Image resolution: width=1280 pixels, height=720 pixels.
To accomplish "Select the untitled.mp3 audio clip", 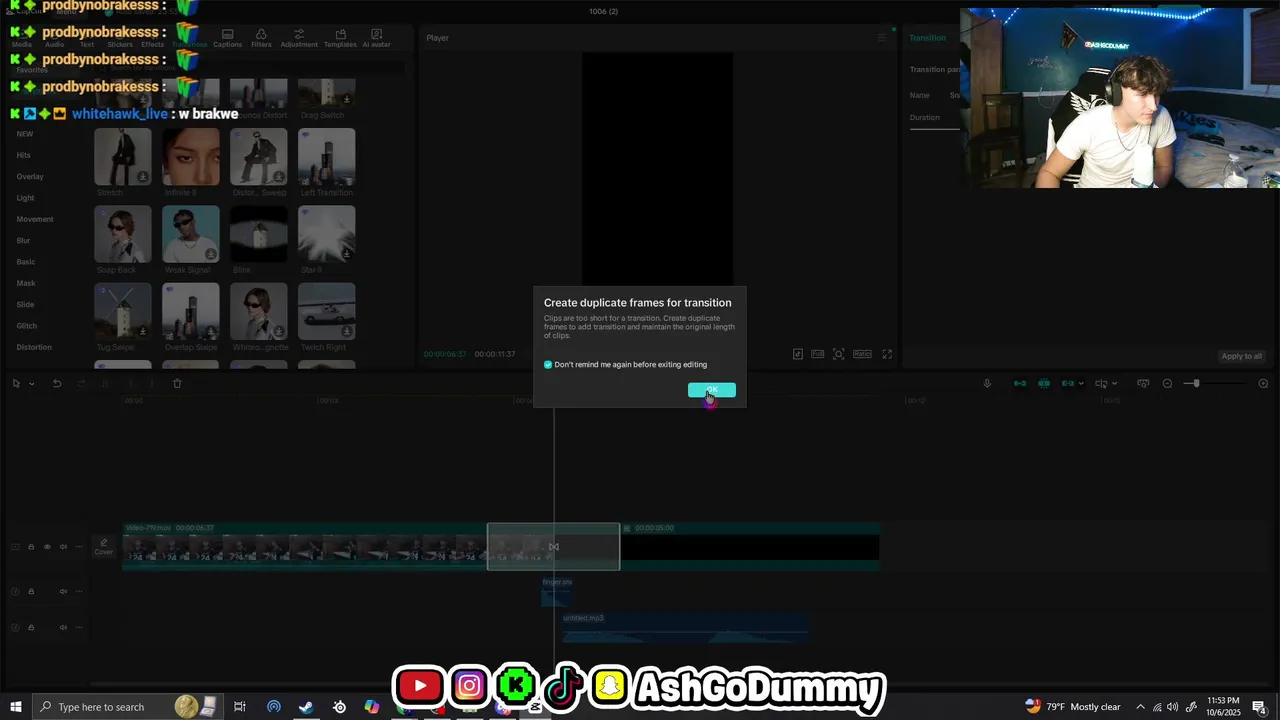I will click(x=685, y=627).
